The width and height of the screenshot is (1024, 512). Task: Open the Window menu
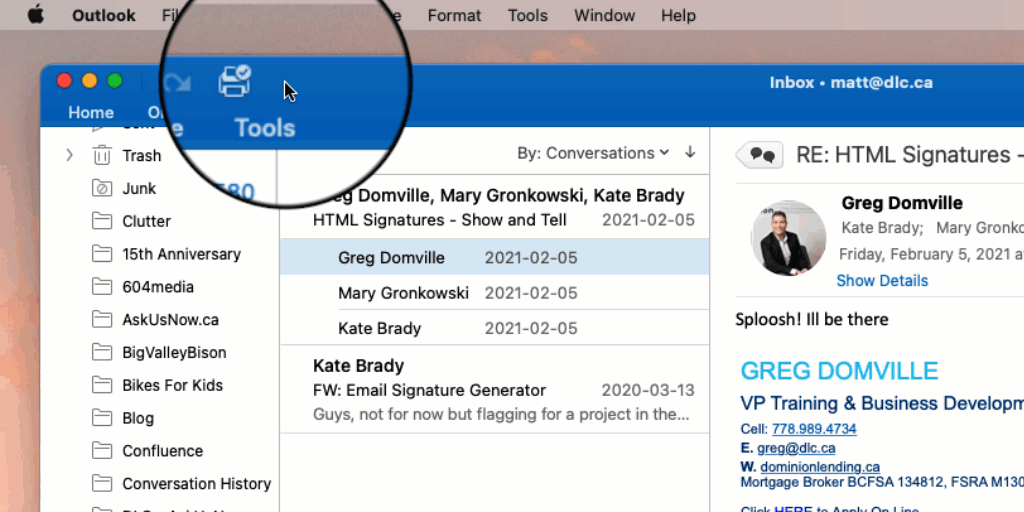(x=604, y=15)
